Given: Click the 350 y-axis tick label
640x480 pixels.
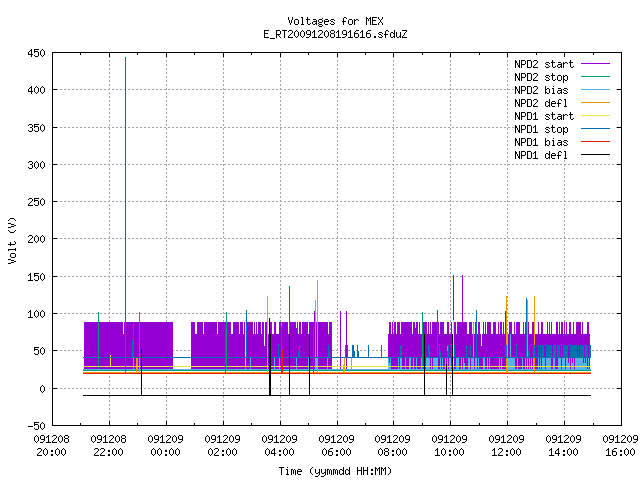Looking at the screenshot, I should pos(36,128).
